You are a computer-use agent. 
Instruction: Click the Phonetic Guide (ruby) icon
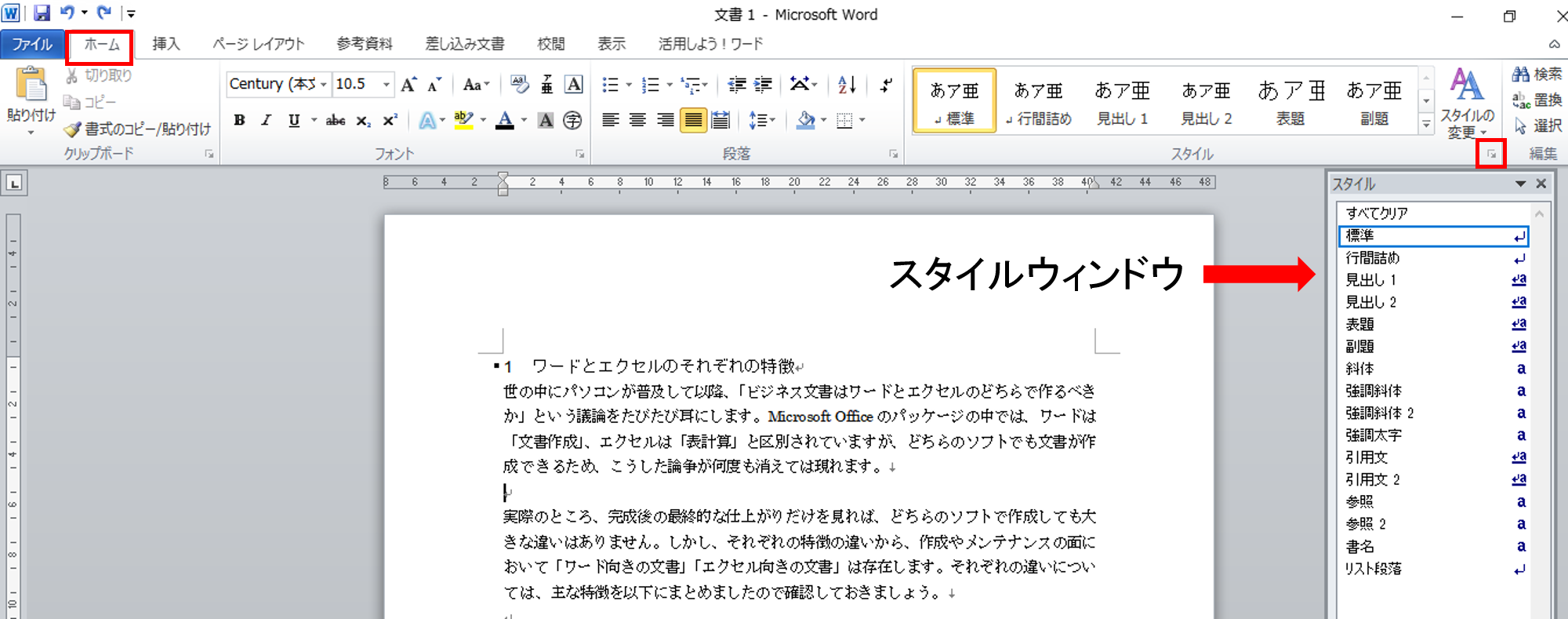tap(547, 84)
